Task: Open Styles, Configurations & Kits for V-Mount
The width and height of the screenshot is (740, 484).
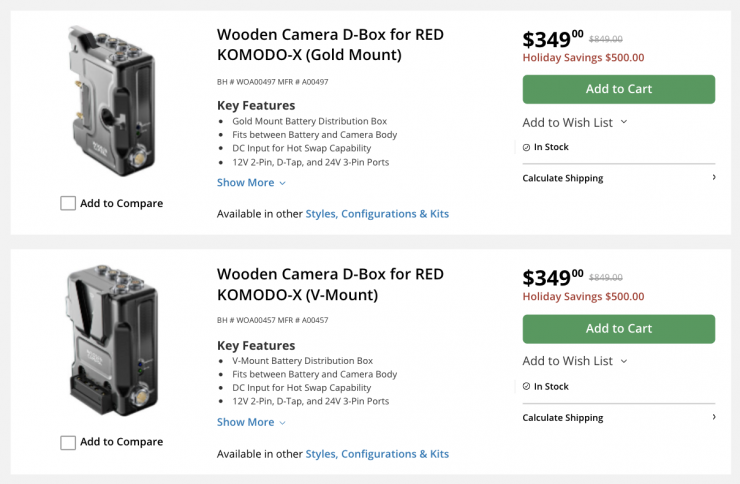Action: [377, 454]
